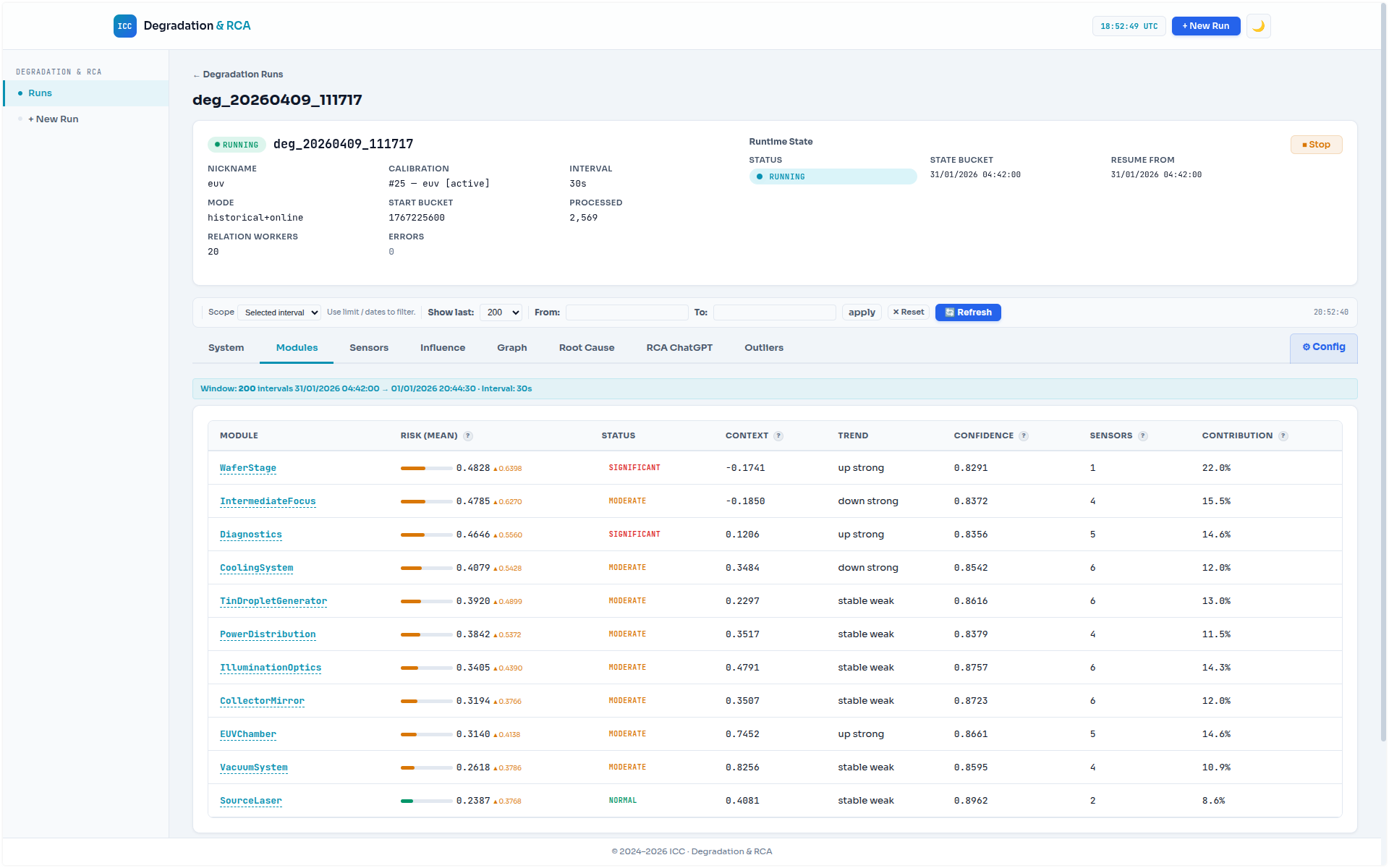
Task: Click inside the From date field
Action: [x=626, y=312]
